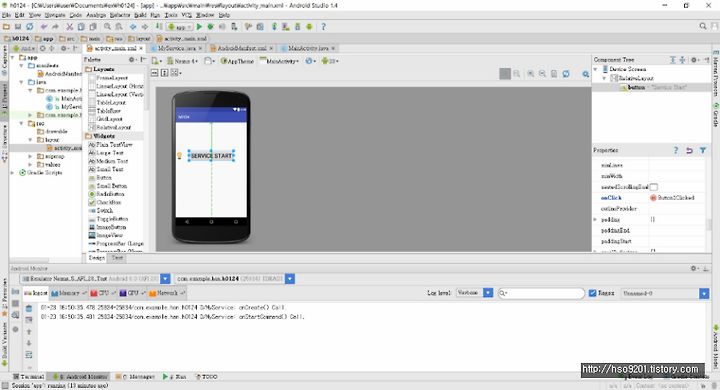
Task: Click the green Run app play icon
Action: (199, 27)
